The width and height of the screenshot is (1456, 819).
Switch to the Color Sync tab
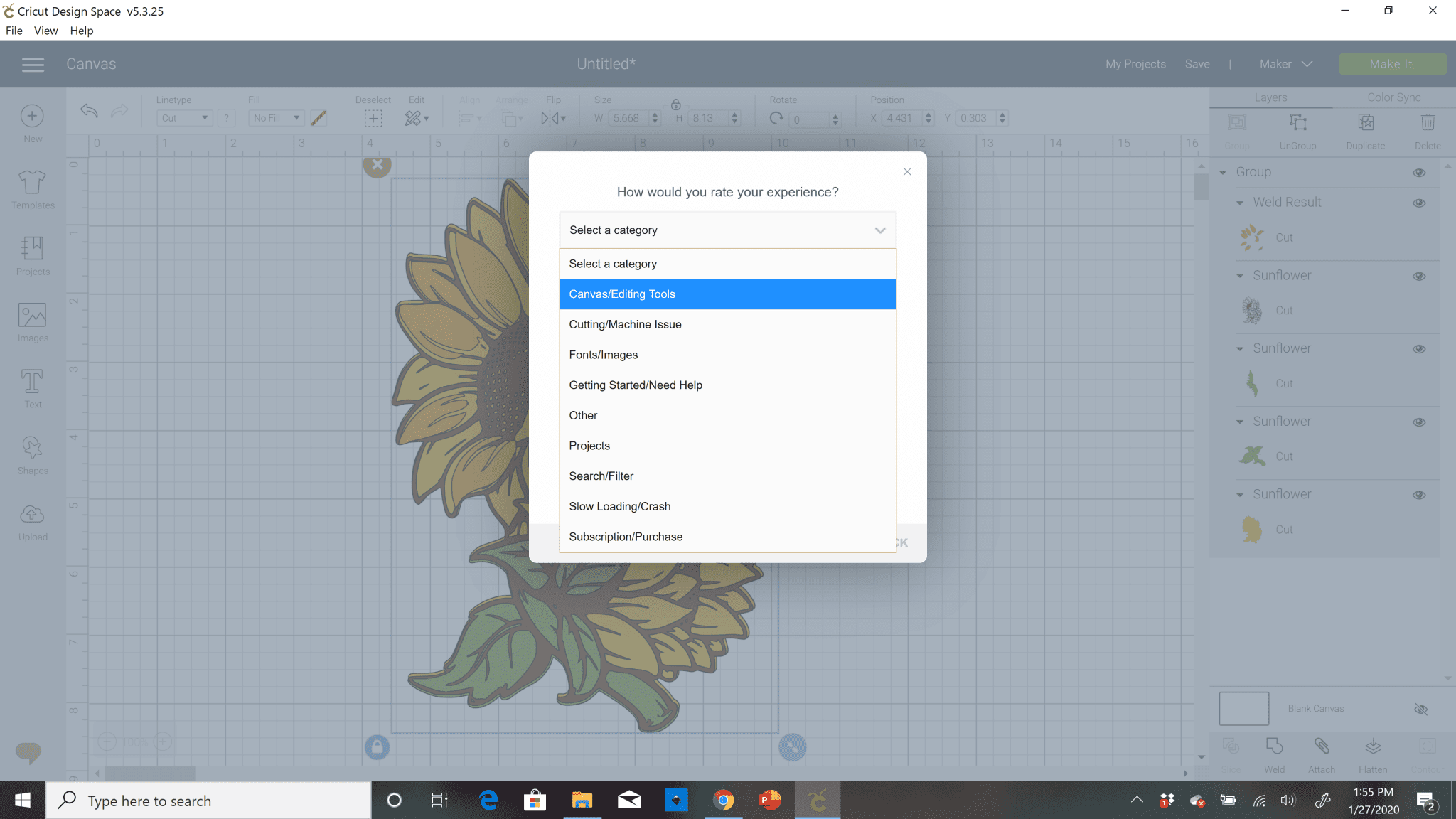click(1392, 97)
